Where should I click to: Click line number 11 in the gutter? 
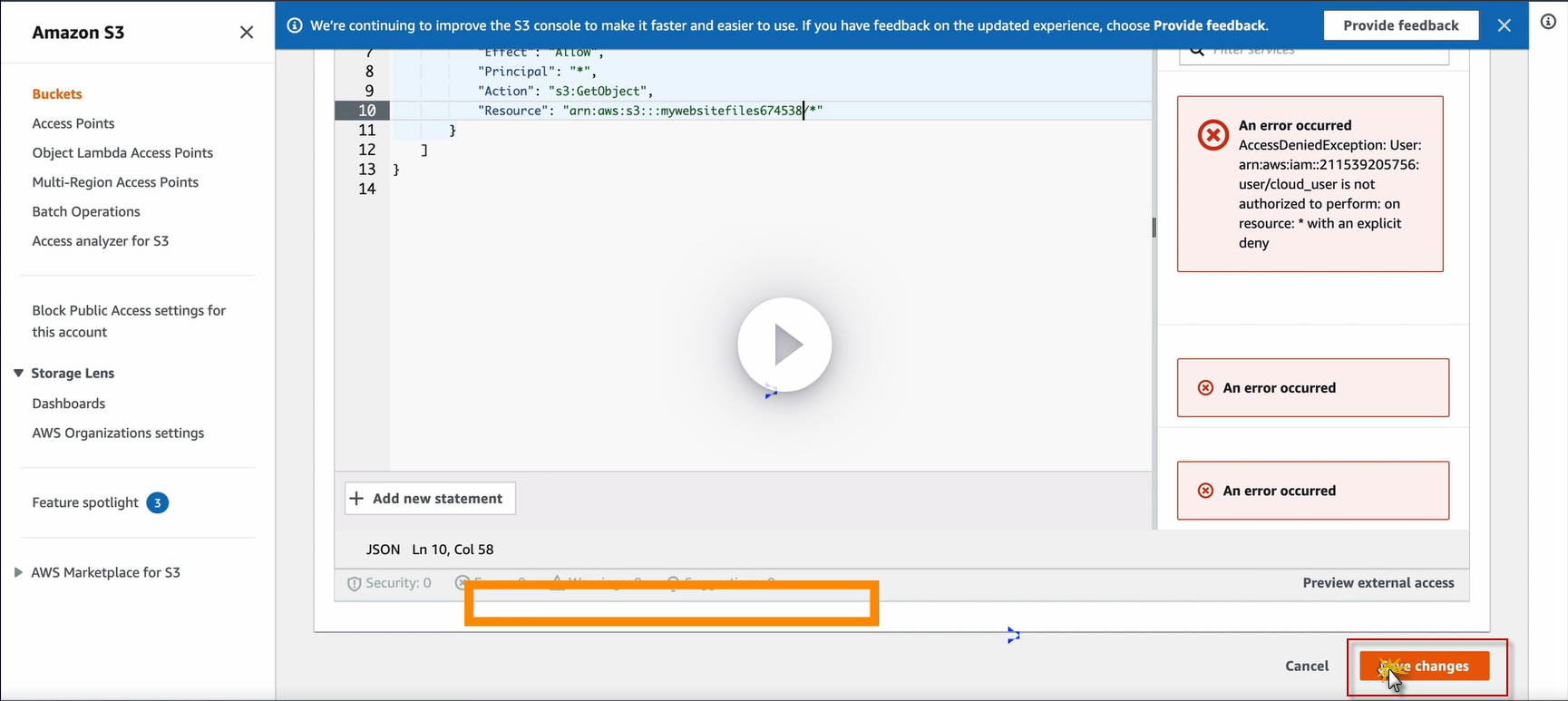click(366, 131)
